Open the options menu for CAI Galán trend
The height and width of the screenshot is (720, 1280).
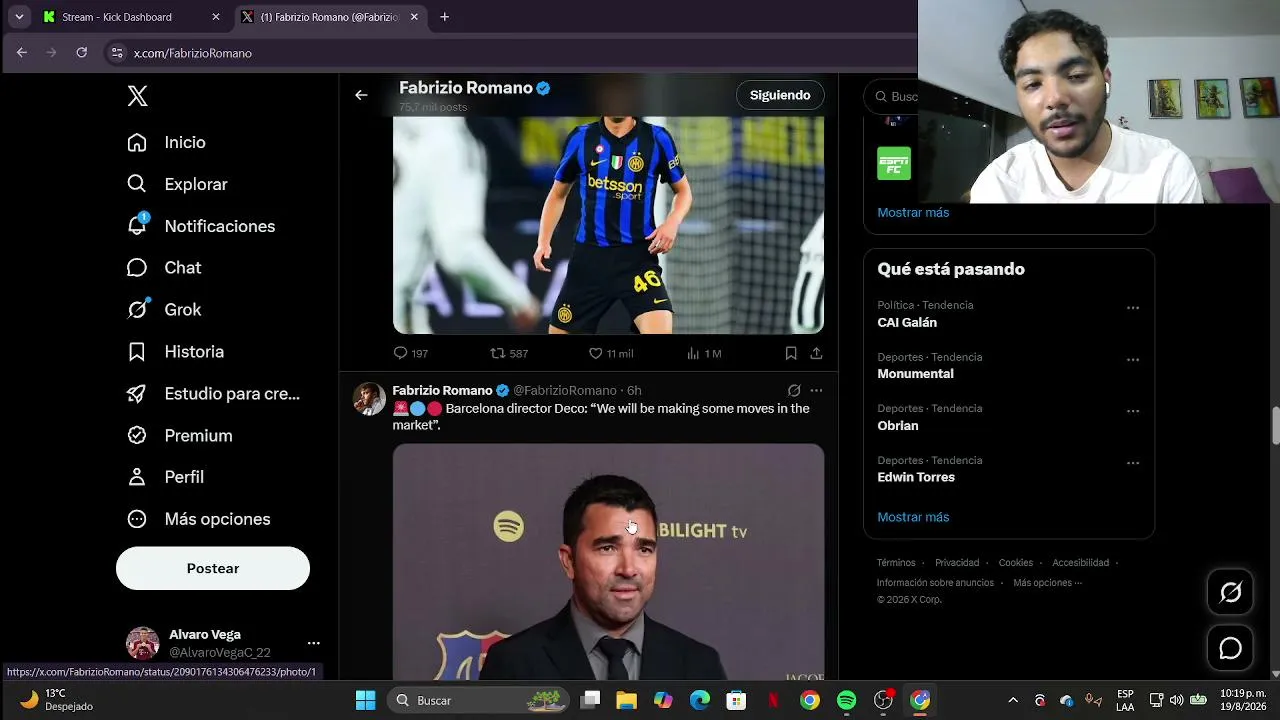[1133, 308]
